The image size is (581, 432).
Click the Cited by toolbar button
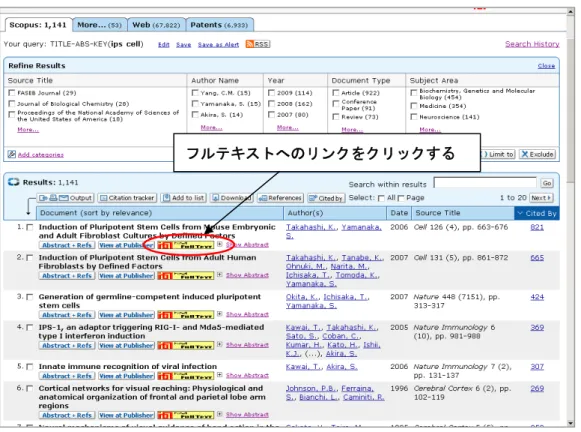point(326,198)
